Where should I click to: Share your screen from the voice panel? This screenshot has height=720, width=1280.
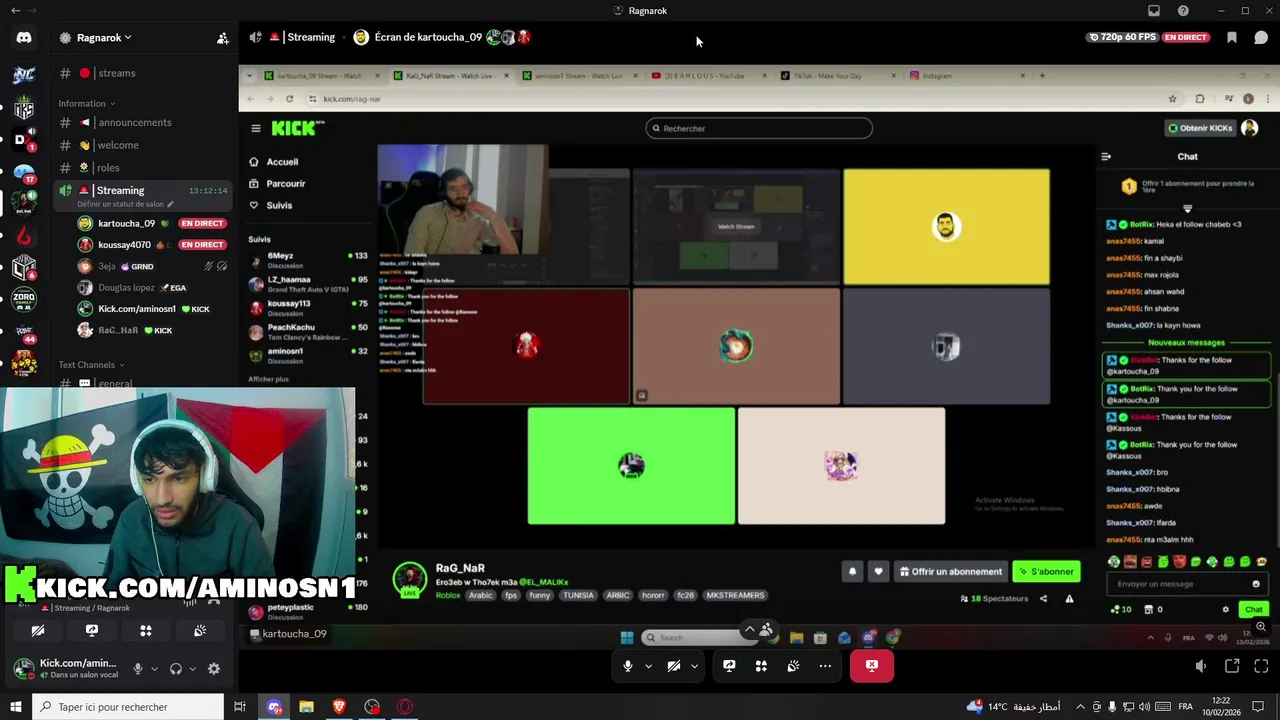[92, 631]
